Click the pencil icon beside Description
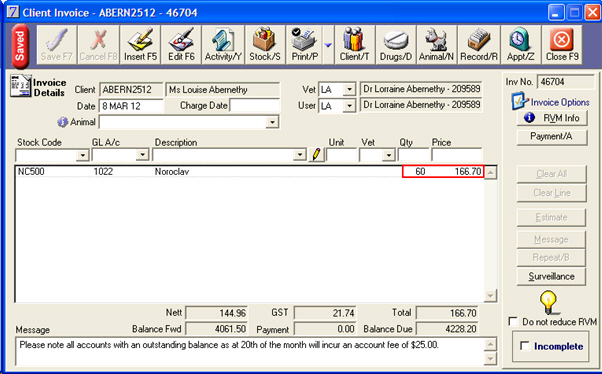The image size is (602, 374). 316,154
